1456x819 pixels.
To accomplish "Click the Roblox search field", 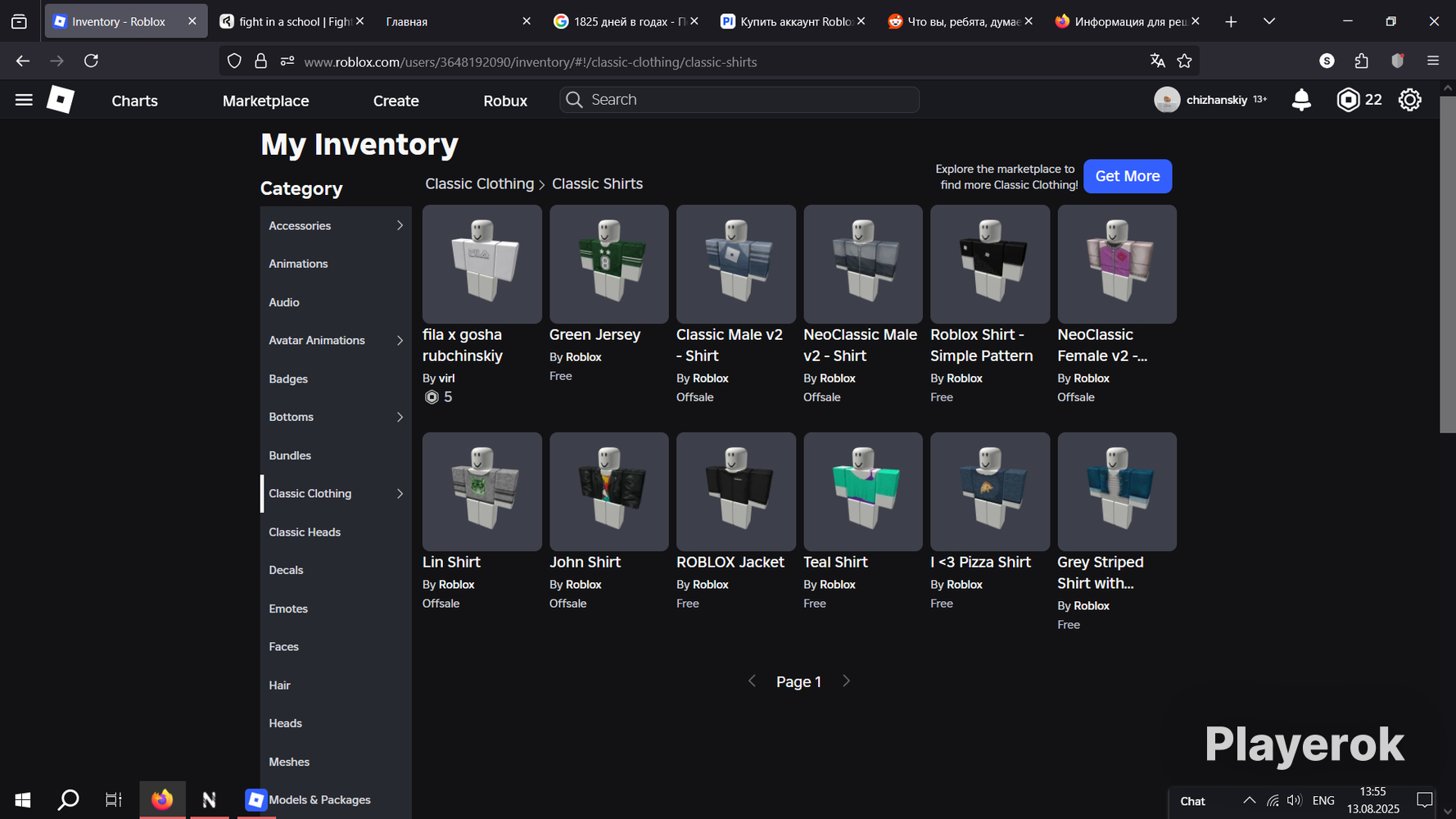I will tap(739, 100).
